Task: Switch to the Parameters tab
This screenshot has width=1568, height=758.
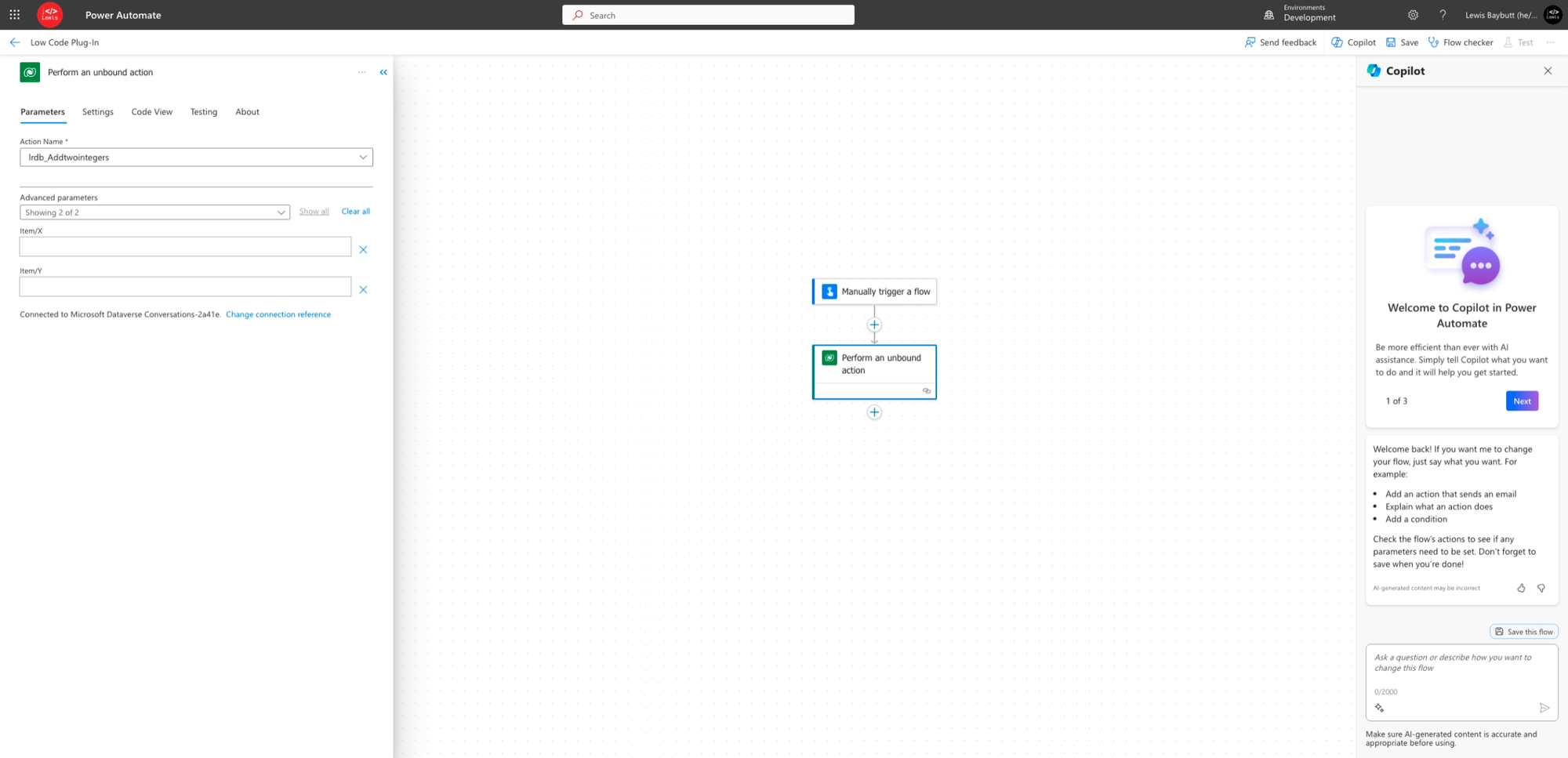Action: 42,112
